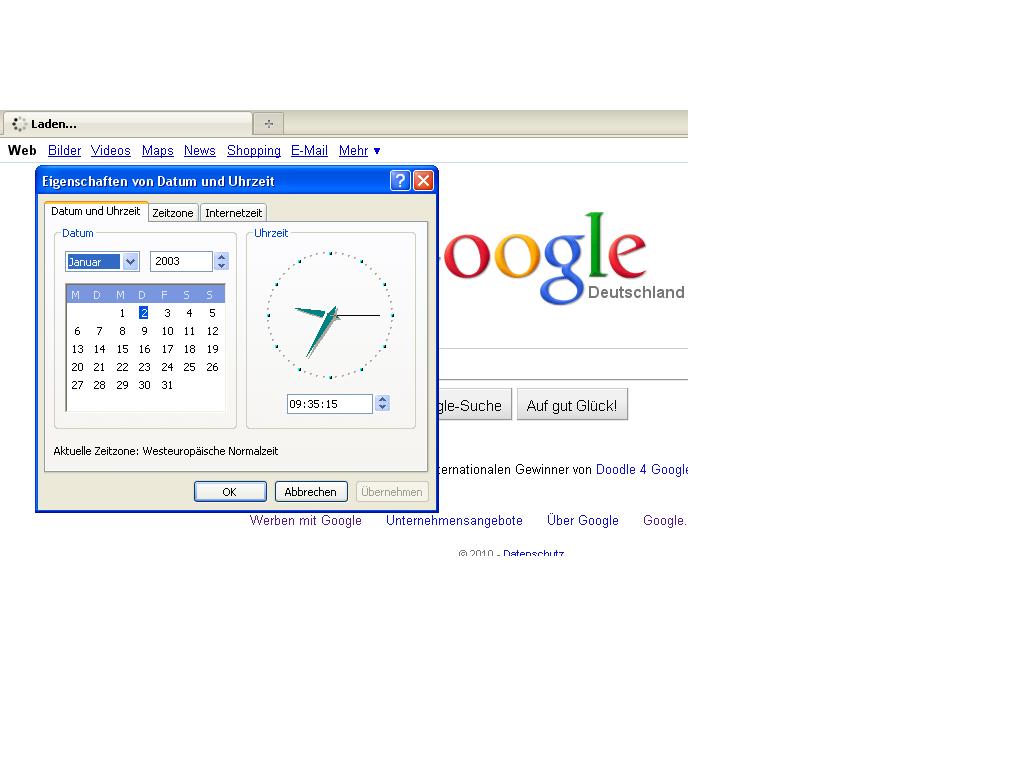Screen dimensions: 1024x768
Task: Decrease time with the clock spinner down arrow
Action: pyautogui.click(x=382, y=408)
